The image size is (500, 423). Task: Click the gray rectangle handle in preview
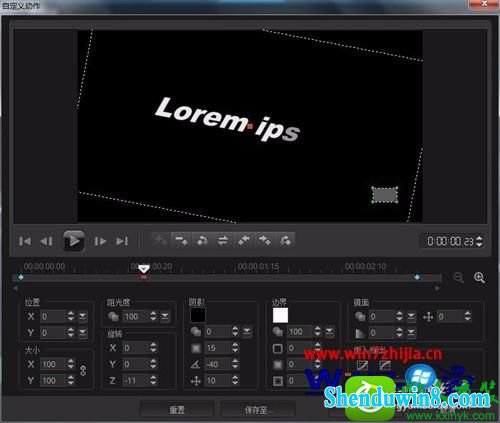[x=385, y=195]
